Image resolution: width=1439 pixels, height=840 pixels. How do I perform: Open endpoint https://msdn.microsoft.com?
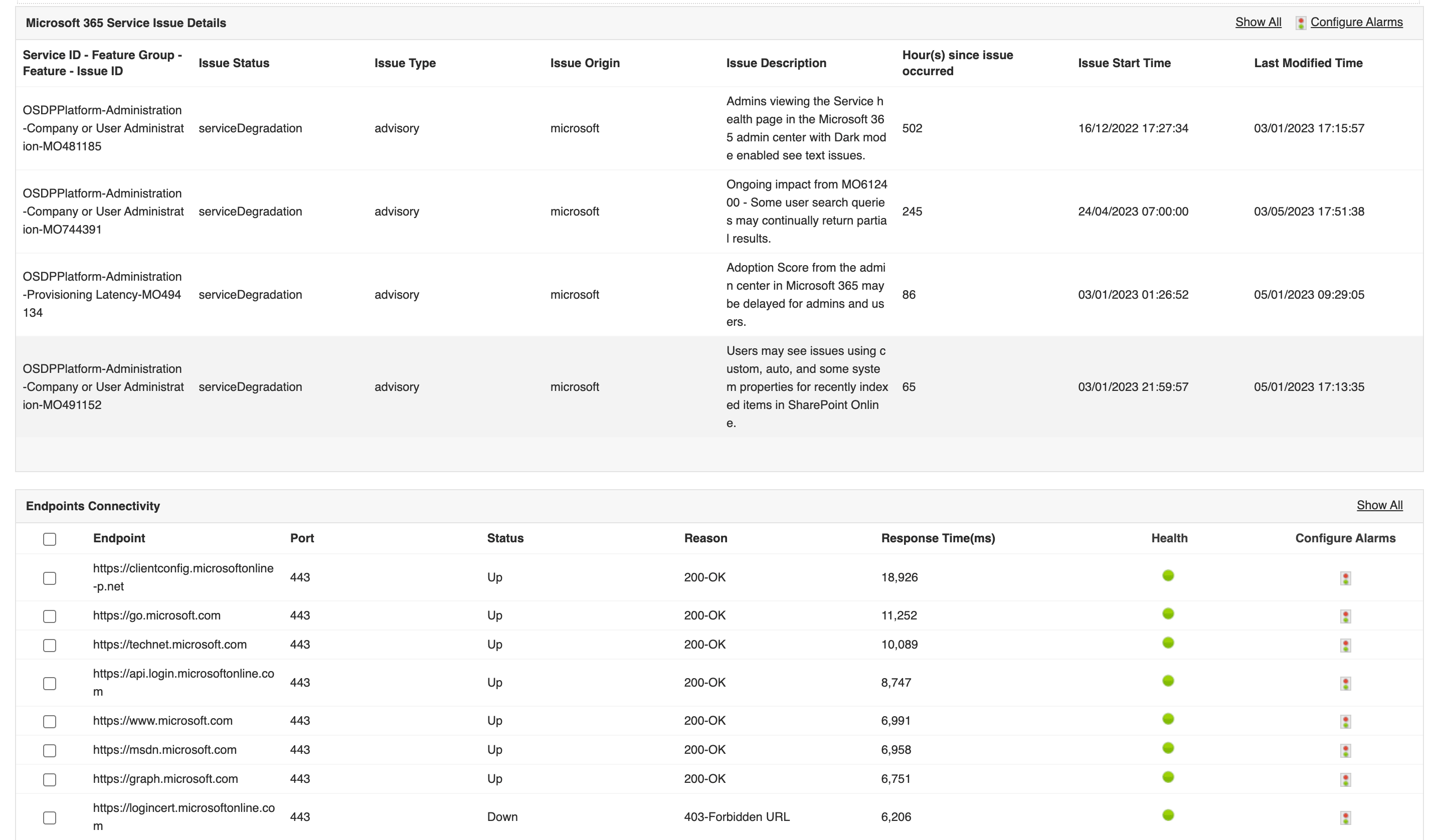[x=164, y=749]
